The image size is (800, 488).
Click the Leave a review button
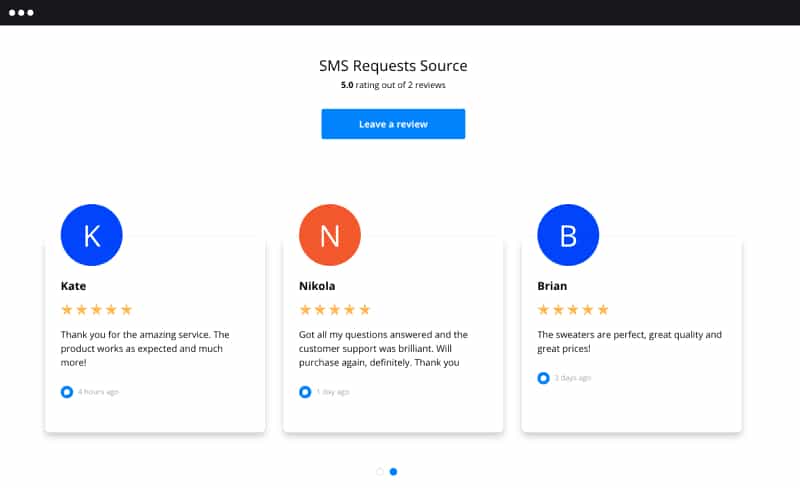coord(393,124)
